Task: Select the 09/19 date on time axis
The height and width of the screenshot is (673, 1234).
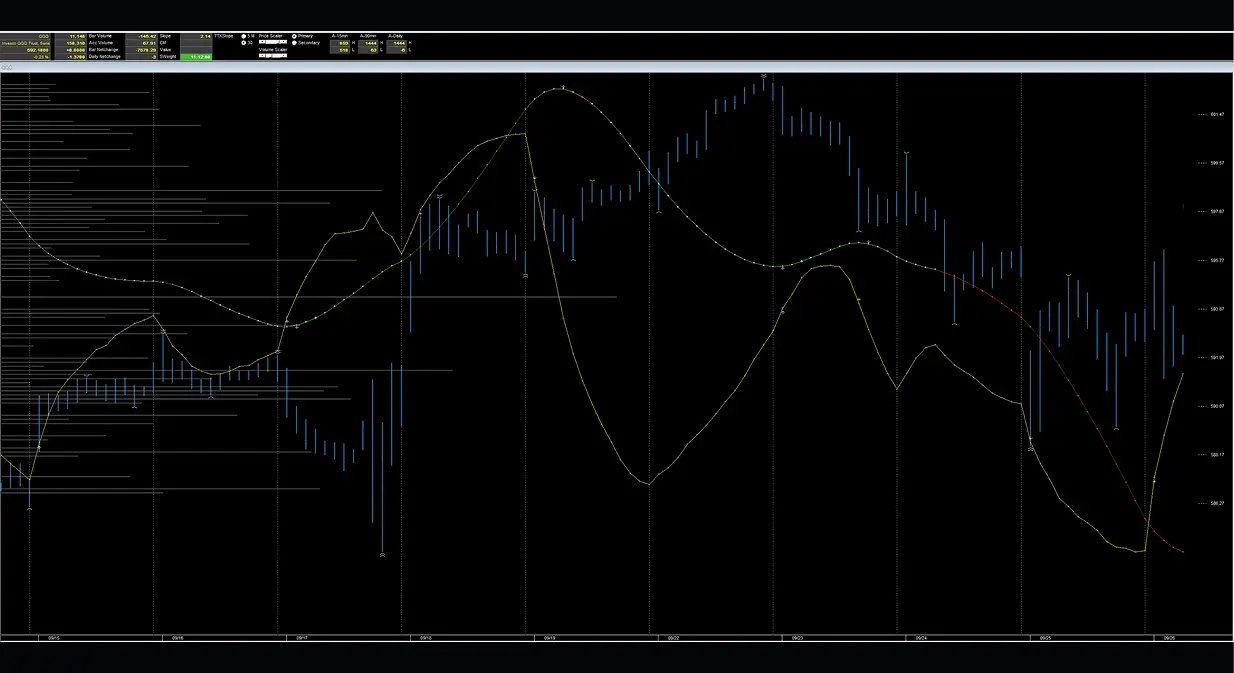Action: pos(550,637)
